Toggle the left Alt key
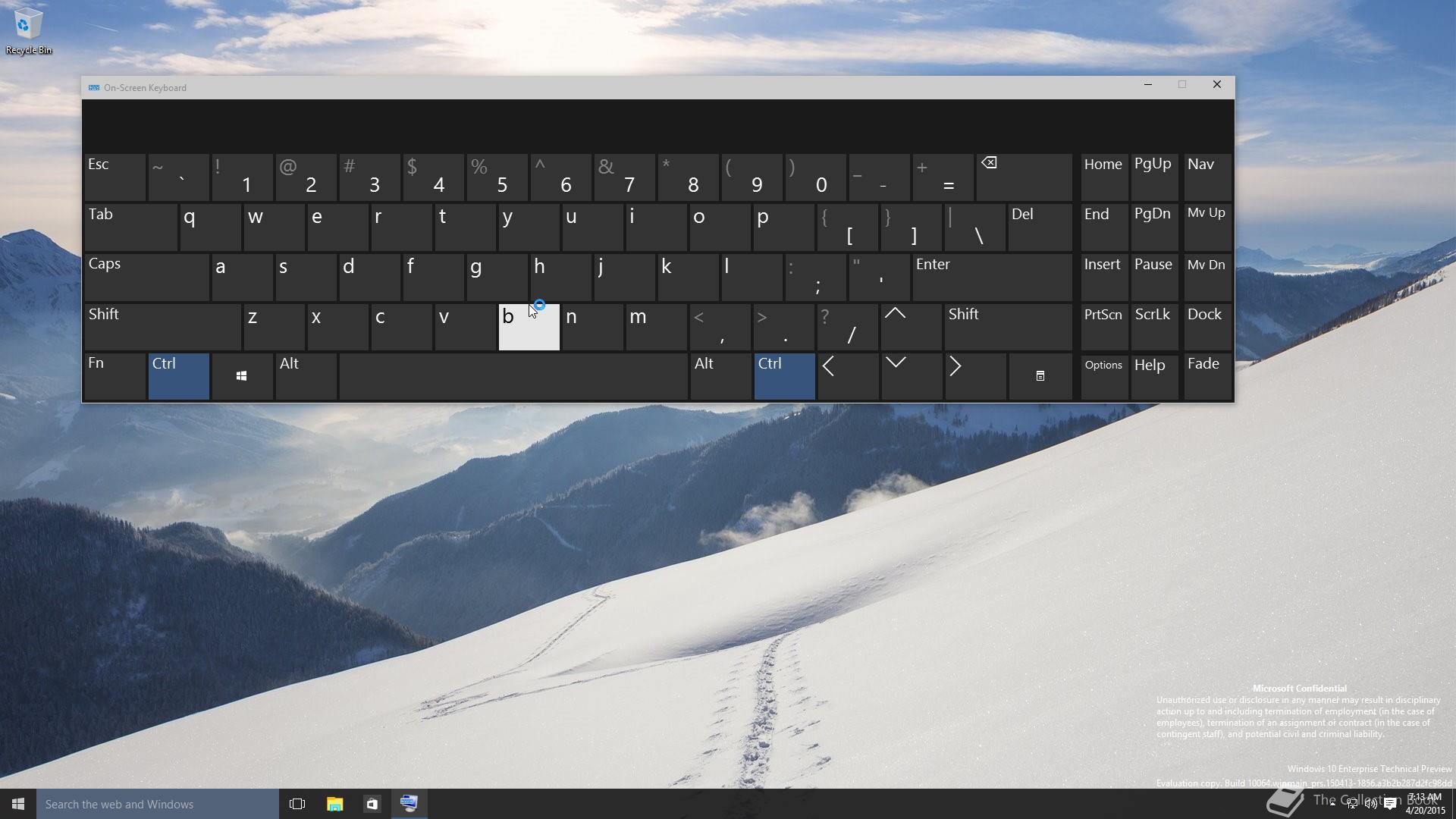Screen dimensions: 1456x819 tap(306, 376)
